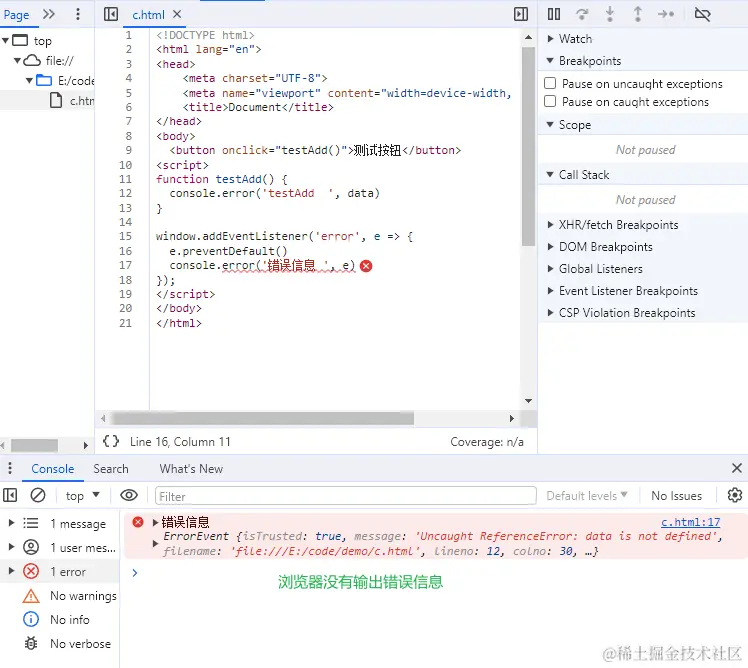Click the console prompt arrow
The height and width of the screenshot is (668, 748).
click(135, 572)
